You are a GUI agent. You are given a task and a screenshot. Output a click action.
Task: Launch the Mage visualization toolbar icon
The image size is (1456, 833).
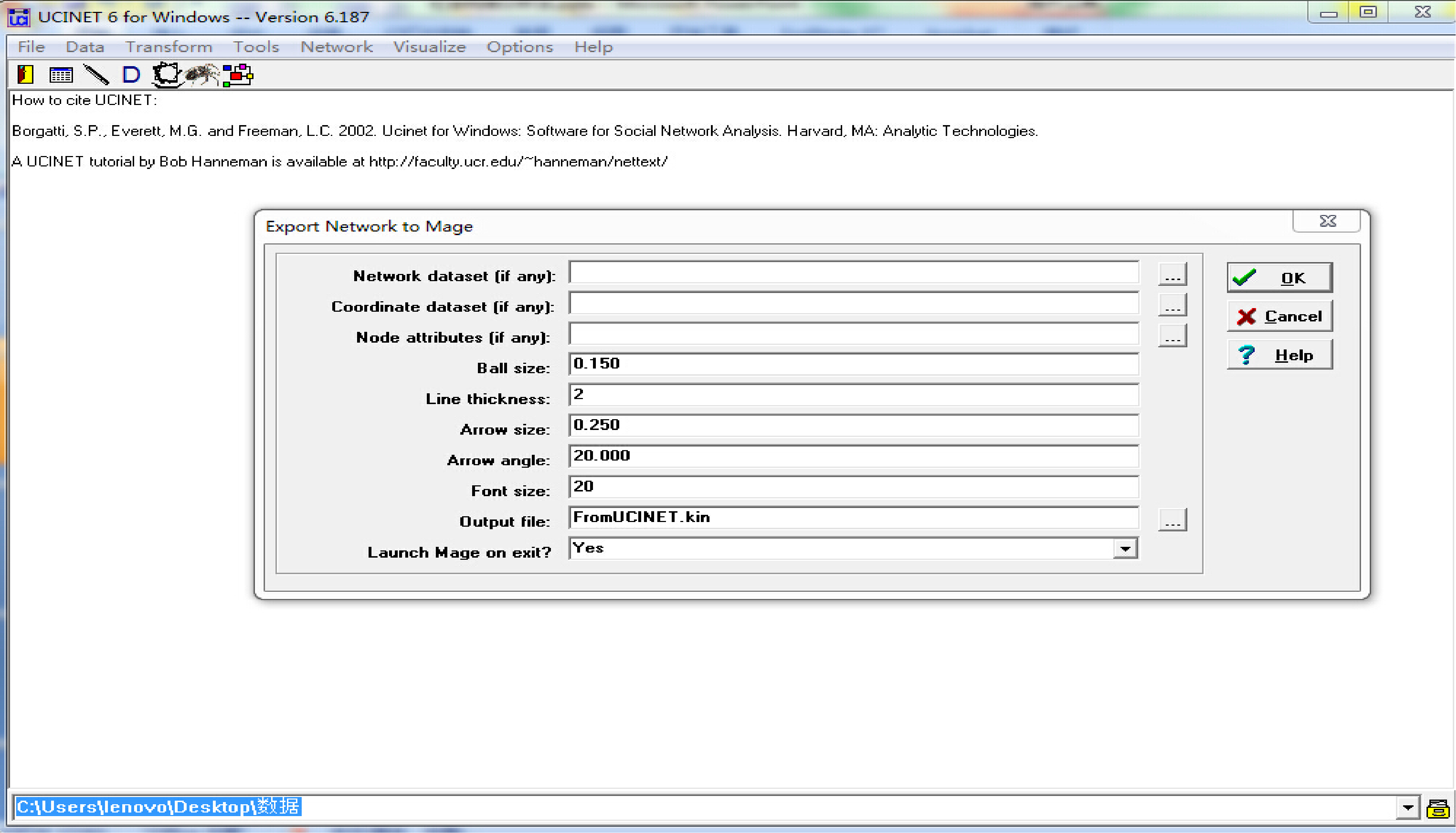(166, 74)
